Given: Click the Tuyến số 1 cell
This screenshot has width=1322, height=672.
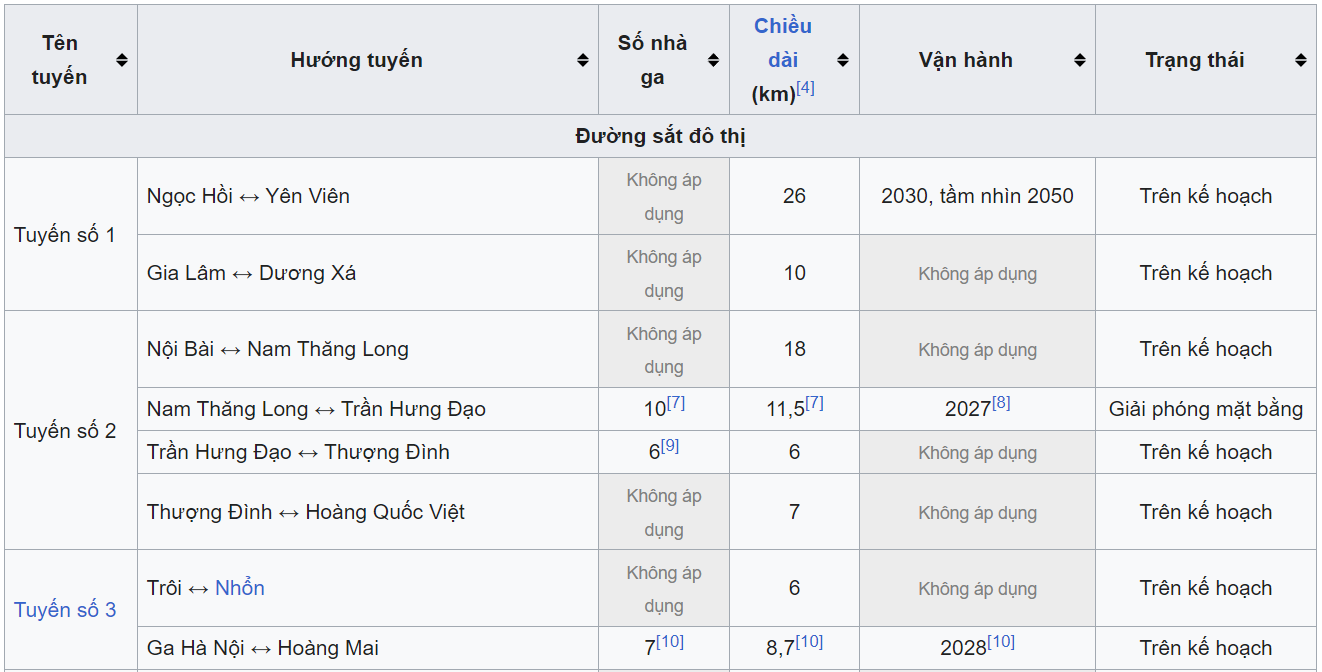Looking at the screenshot, I should (65, 235).
